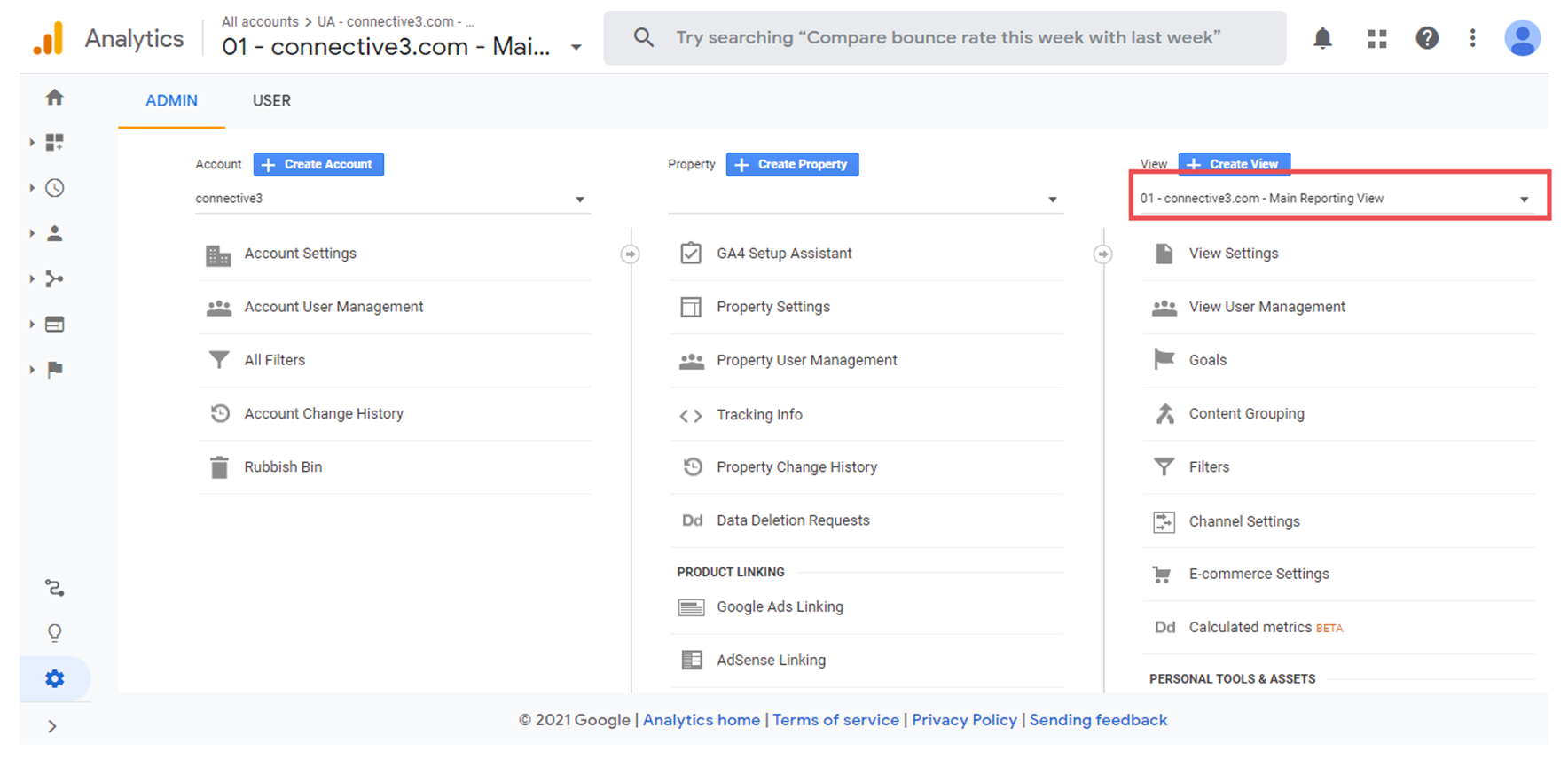Open Behaviour sidebar icon
This screenshot has width=1568, height=759.
pos(55,325)
